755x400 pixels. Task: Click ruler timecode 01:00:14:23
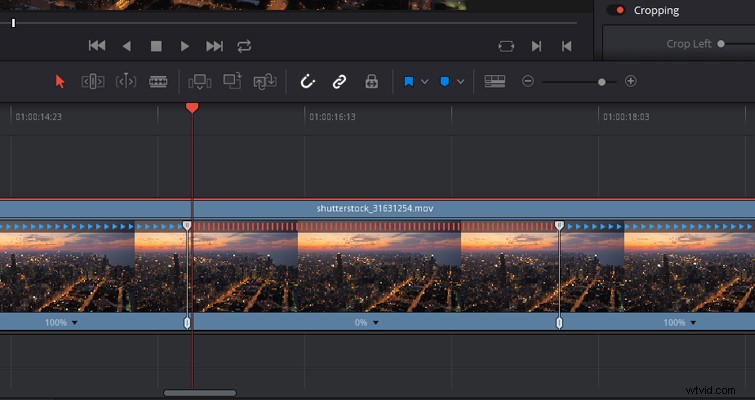coord(39,117)
